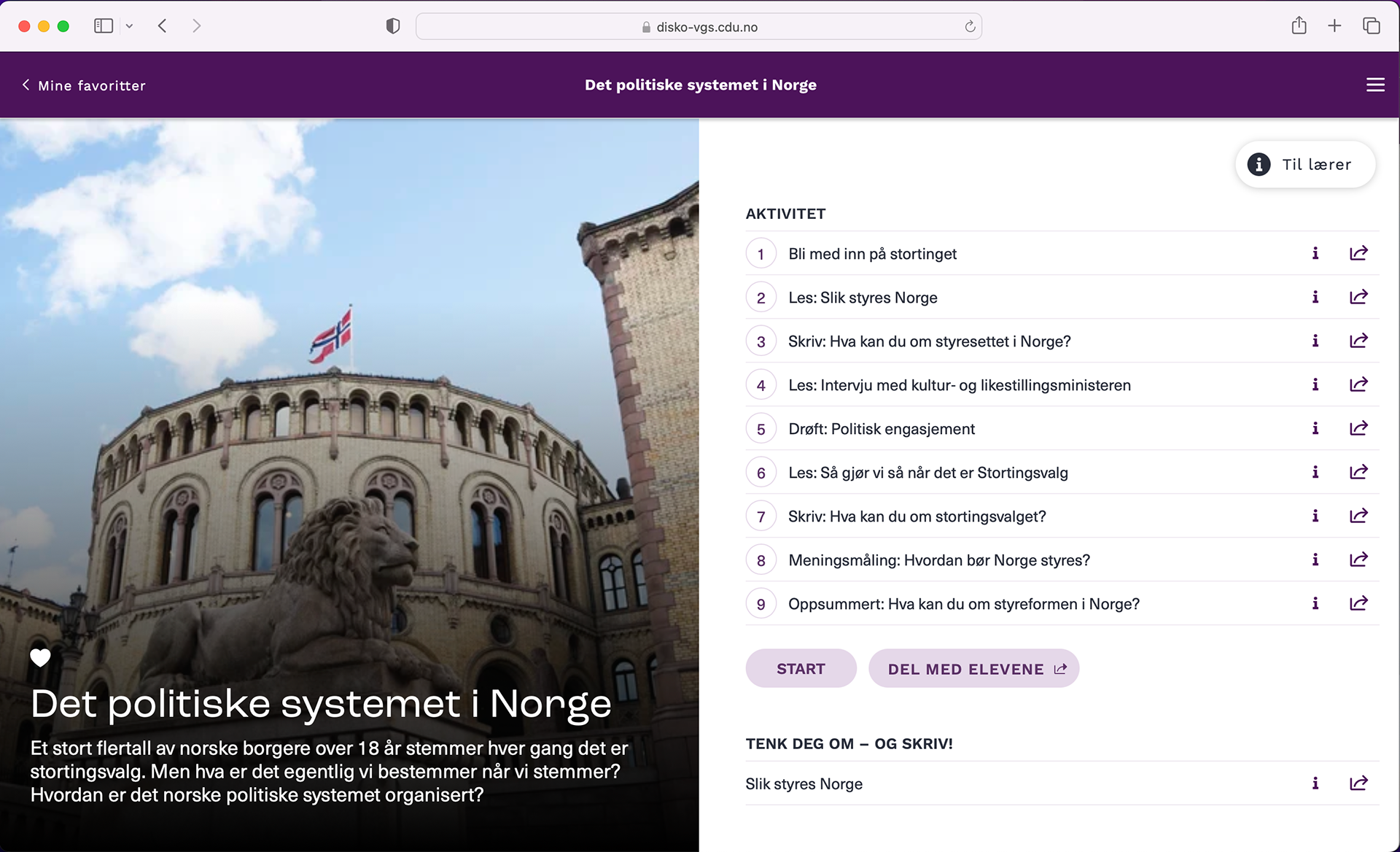Show info for Skriv: styresettet i Norge
Viewport: 1400px width, 852px height.
tap(1315, 341)
